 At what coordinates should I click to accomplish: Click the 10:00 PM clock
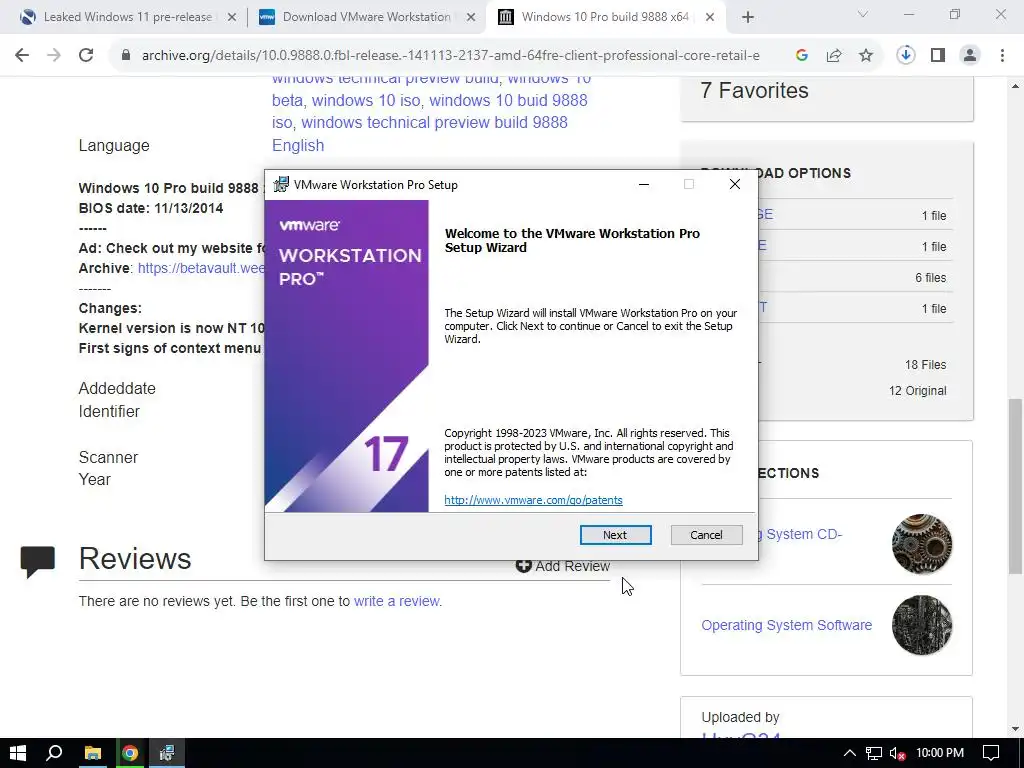tap(940, 753)
